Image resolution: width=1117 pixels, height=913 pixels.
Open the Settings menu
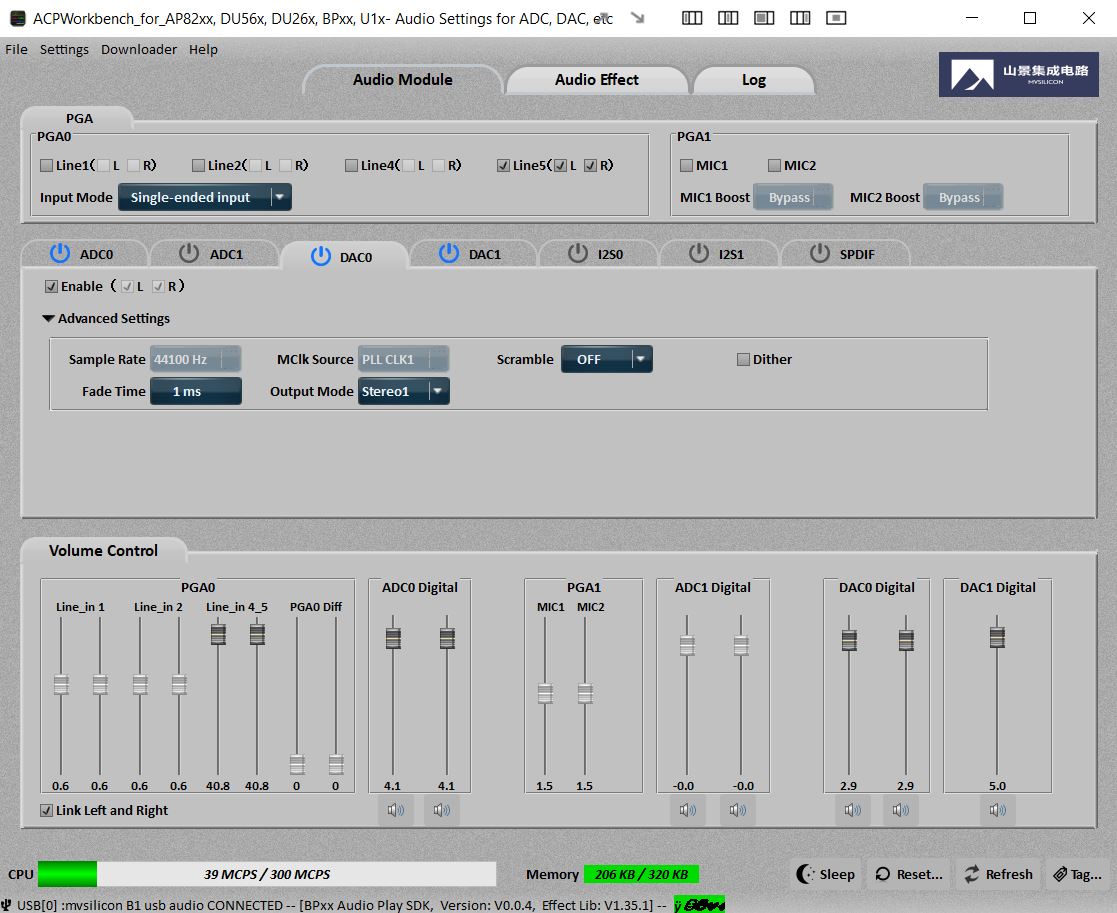(x=64, y=49)
